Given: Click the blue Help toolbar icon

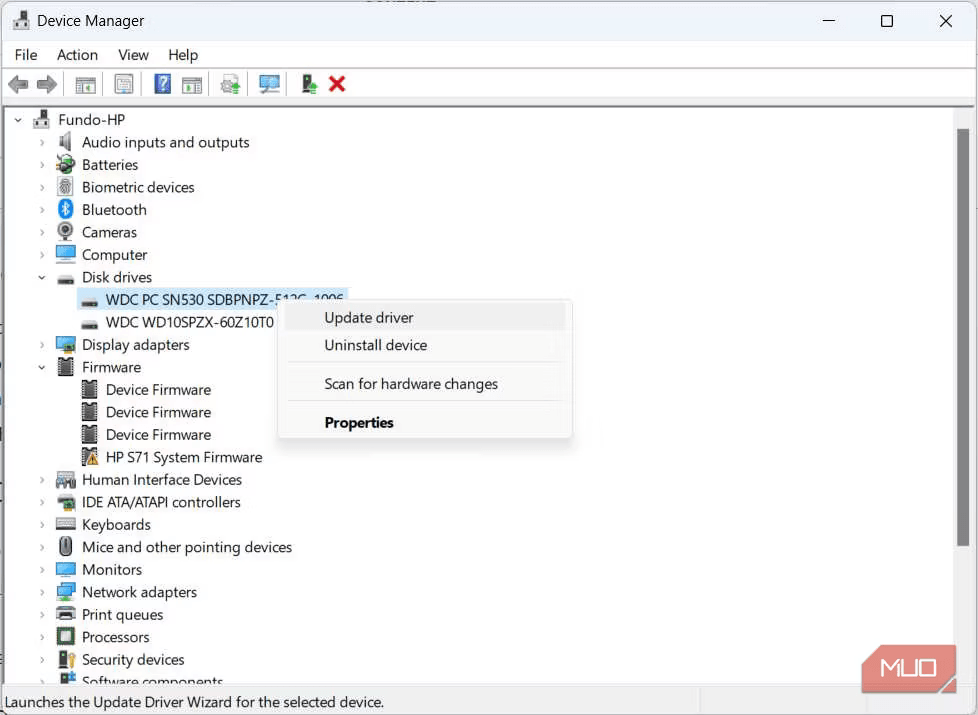Looking at the screenshot, I should coord(162,84).
